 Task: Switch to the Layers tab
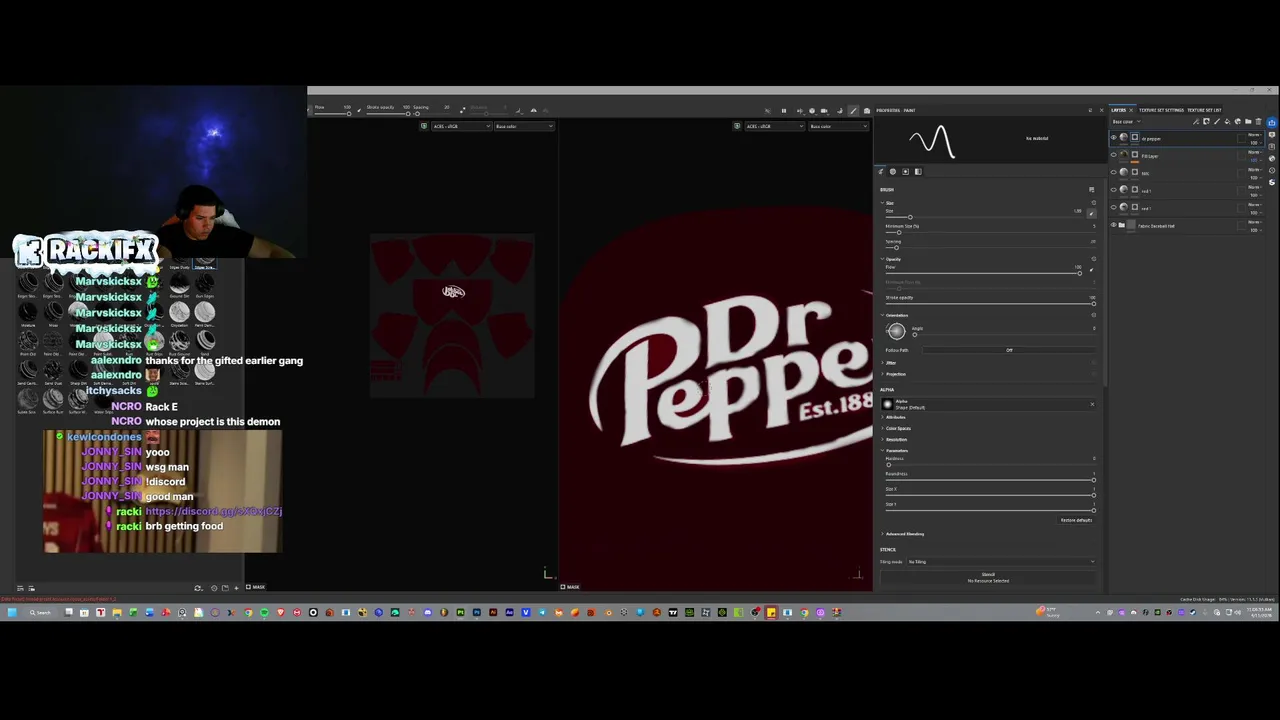point(1118,110)
